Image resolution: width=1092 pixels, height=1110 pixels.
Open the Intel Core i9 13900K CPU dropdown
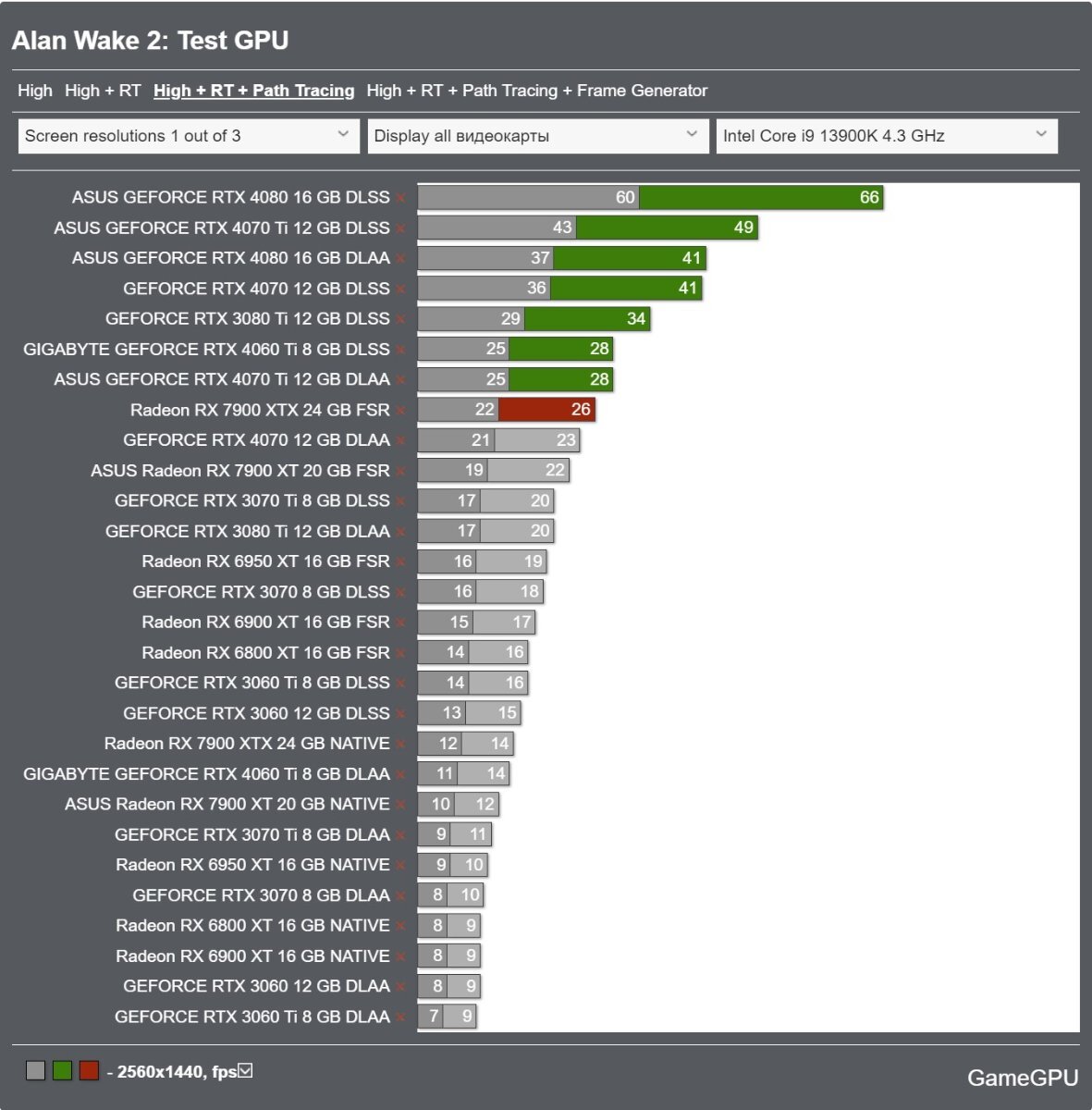coord(887,136)
